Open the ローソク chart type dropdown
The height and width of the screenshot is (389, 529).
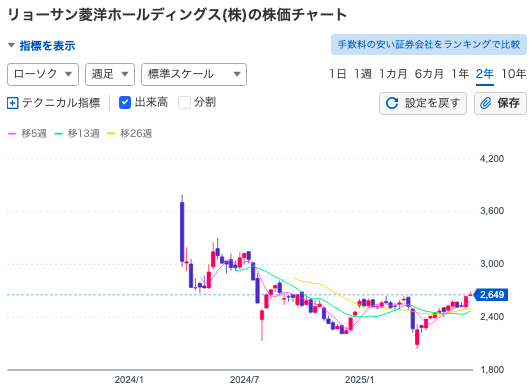[x=43, y=74]
